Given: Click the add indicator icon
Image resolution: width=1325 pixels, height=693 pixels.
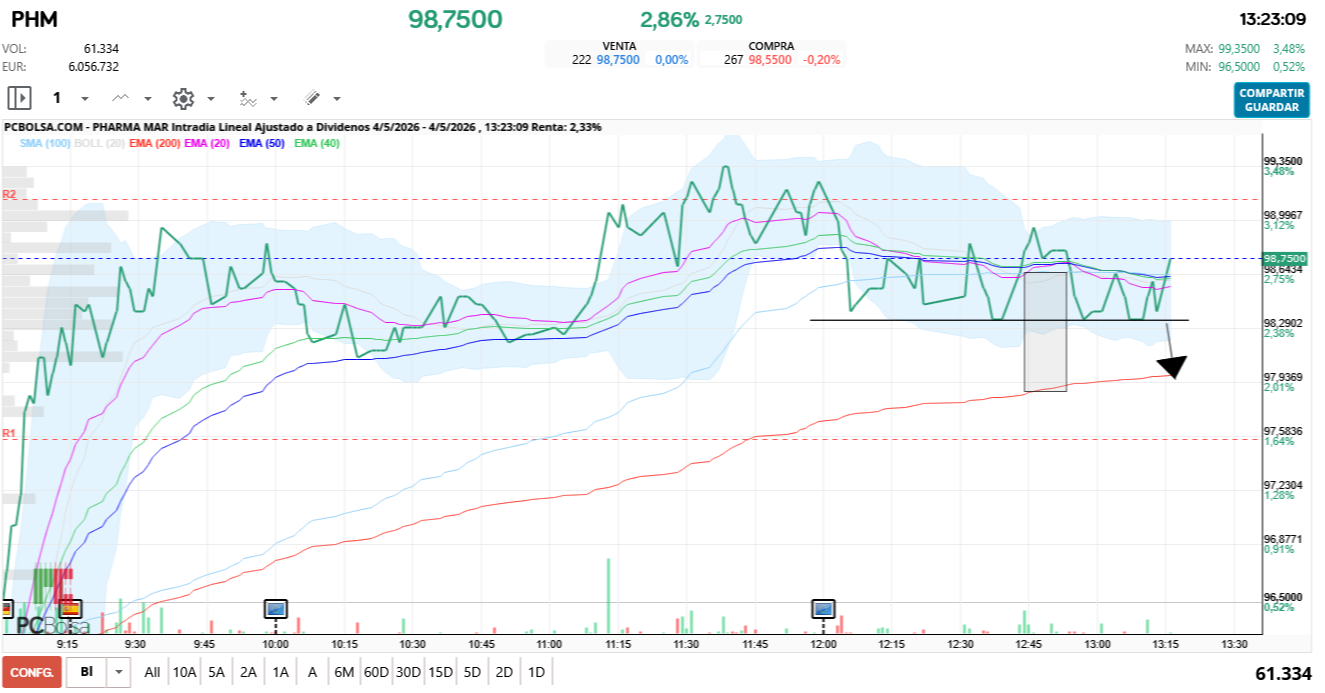Looking at the screenshot, I should coord(248,98).
